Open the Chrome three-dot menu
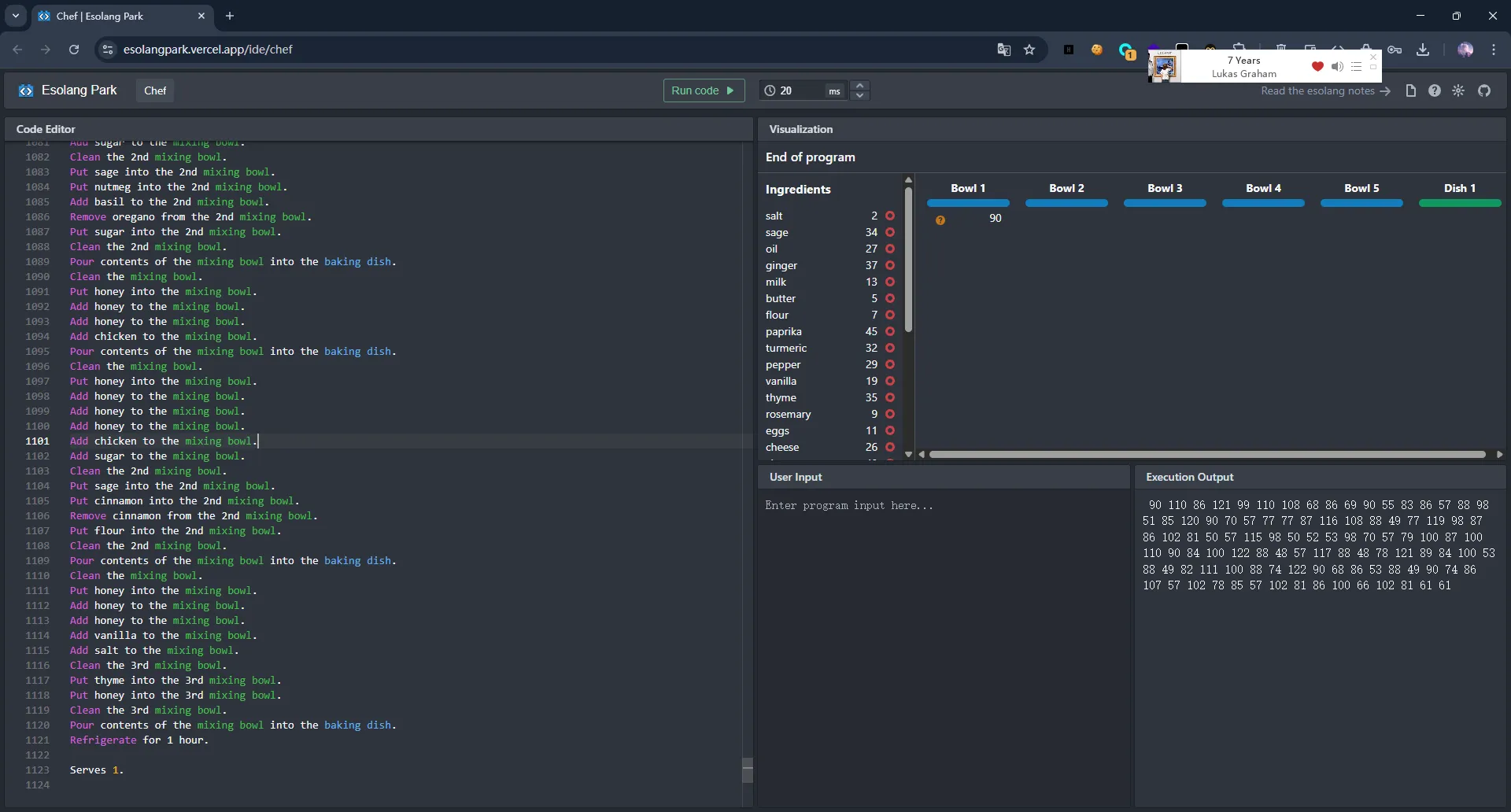1511x812 pixels. (x=1494, y=50)
